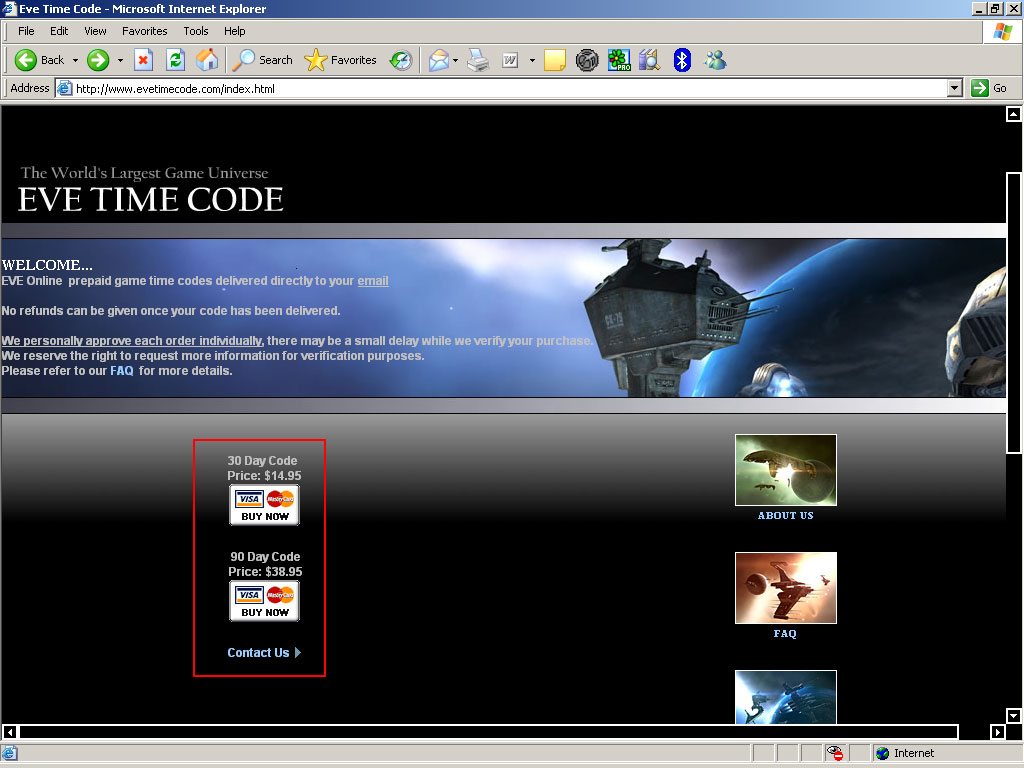1024x768 pixels.
Task: Launch ICQ Pro flower icon
Action: [618, 60]
